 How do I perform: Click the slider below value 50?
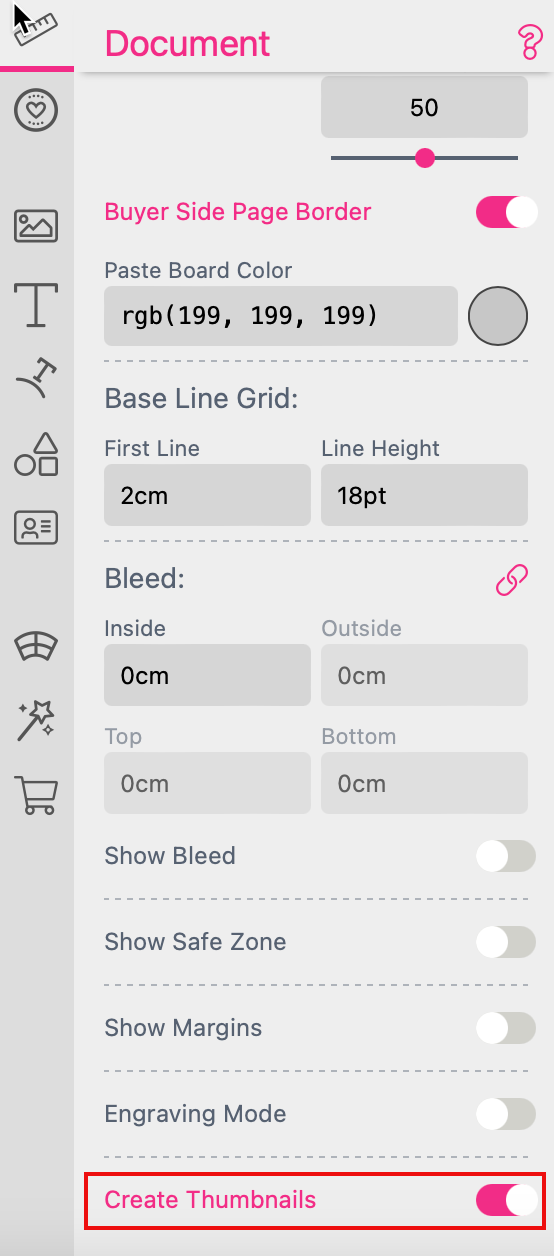click(x=424, y=157)
